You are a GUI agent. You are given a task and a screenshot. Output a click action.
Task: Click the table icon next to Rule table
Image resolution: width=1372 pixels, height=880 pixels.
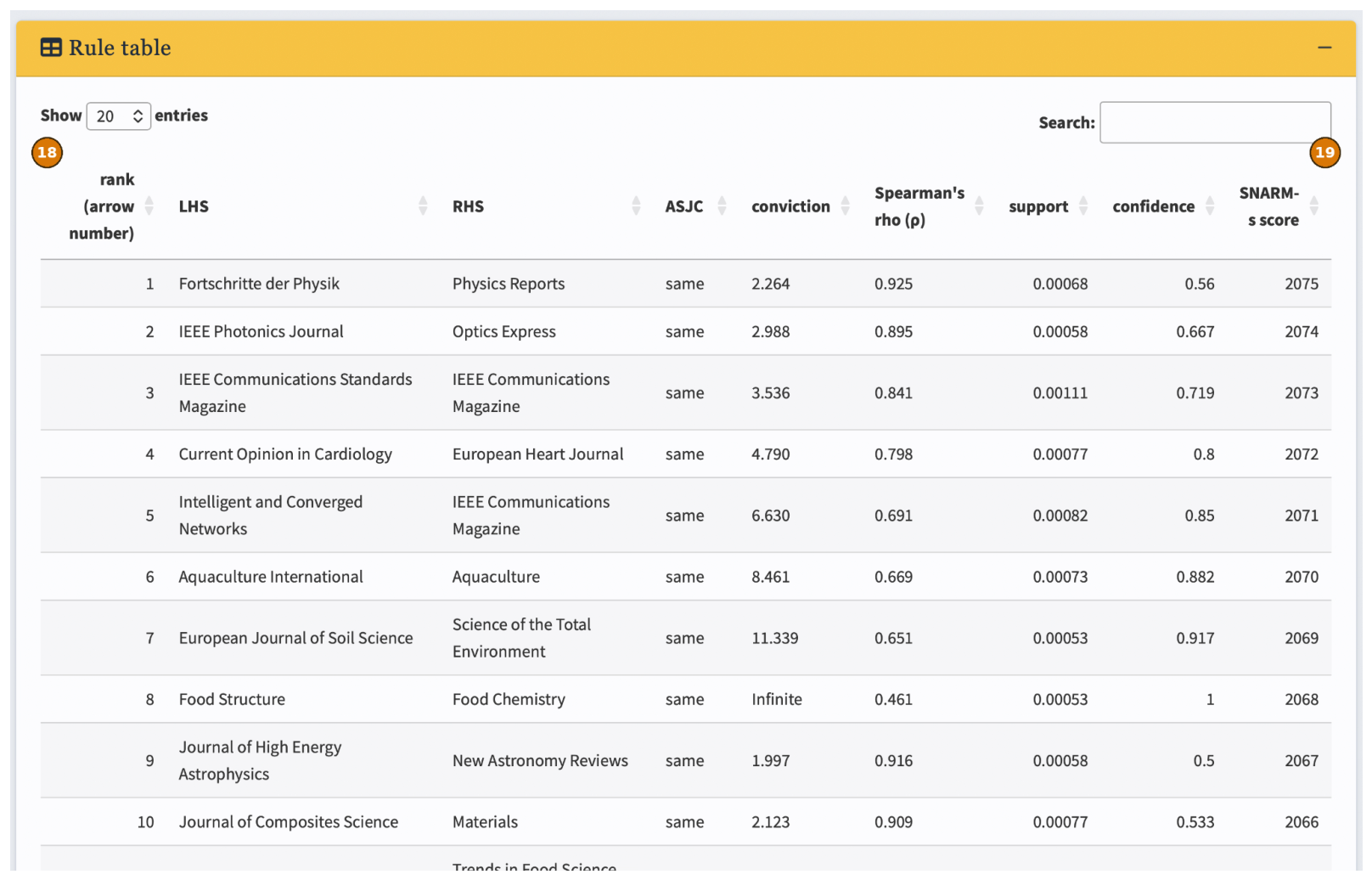[51, 48]
